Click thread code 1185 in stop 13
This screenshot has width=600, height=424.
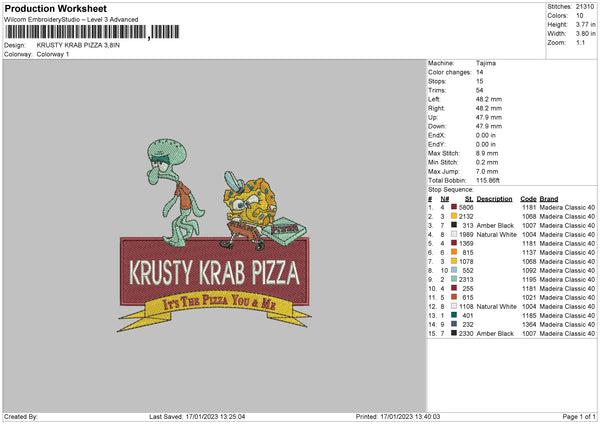coord(529,316)
